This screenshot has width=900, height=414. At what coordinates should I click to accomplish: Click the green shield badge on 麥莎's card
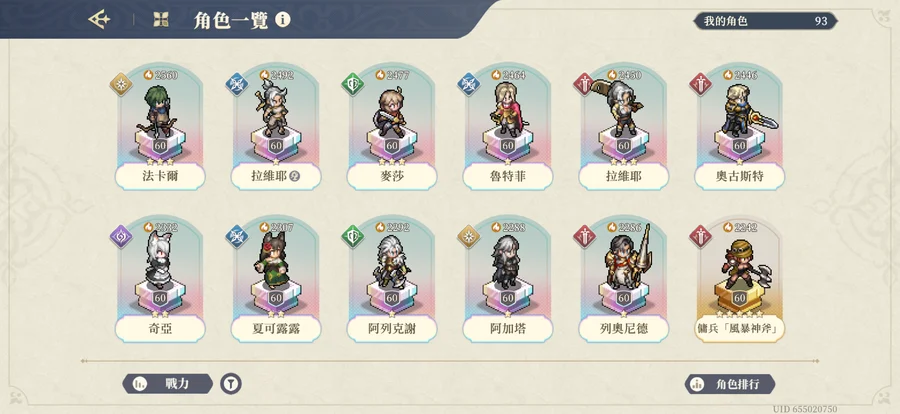point(352,84)
